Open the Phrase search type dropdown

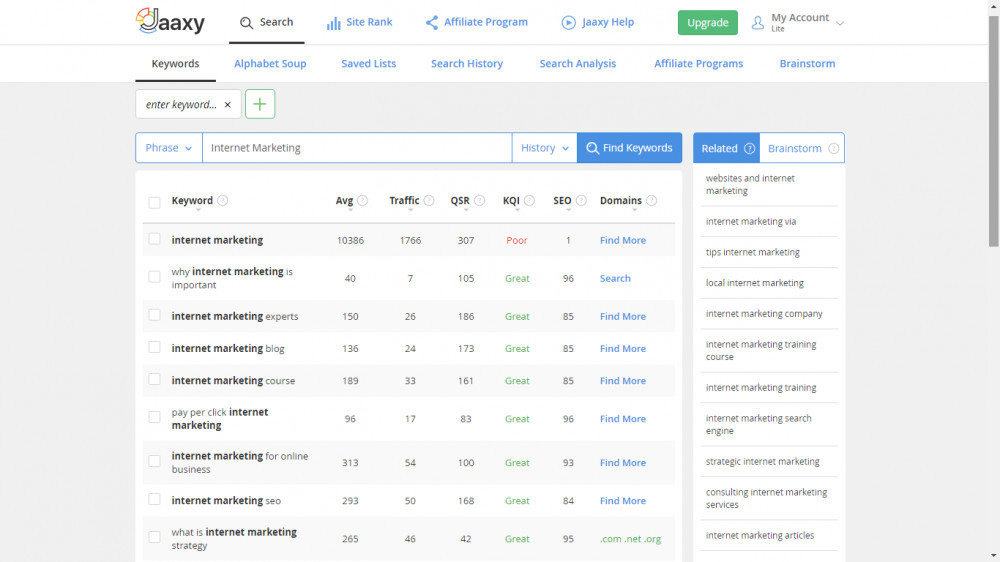169,148
